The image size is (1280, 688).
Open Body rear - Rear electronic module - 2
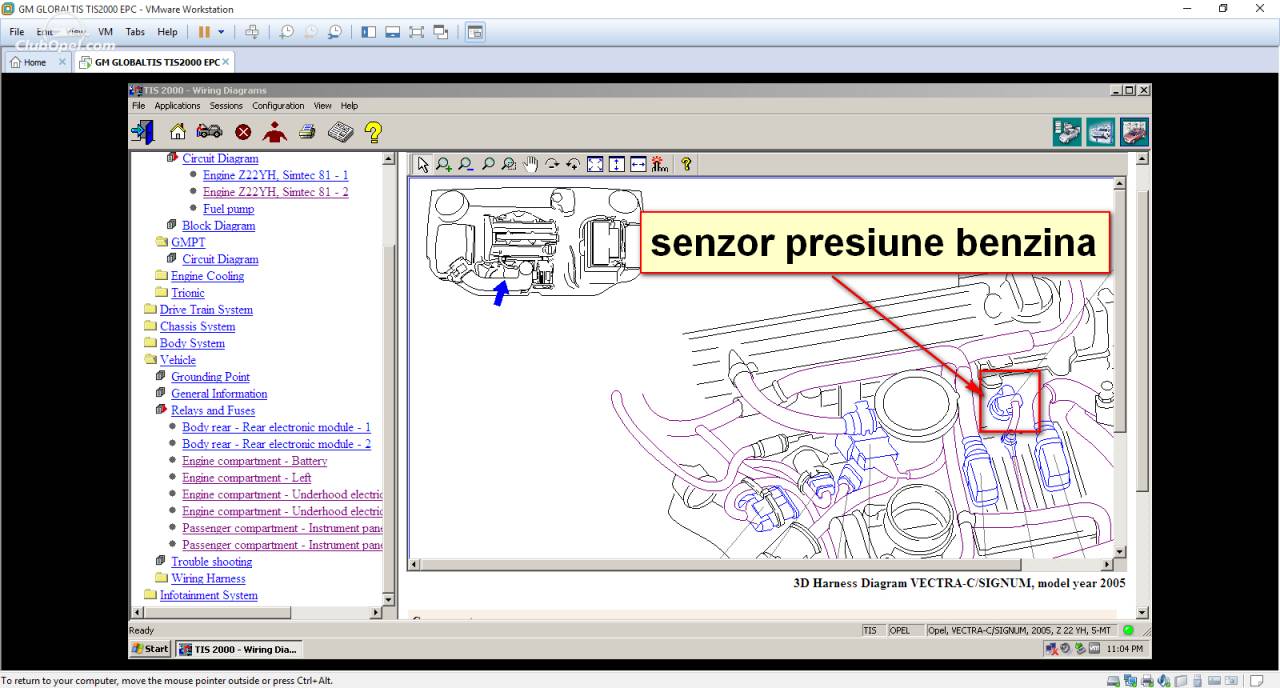[x=276, y=444]
